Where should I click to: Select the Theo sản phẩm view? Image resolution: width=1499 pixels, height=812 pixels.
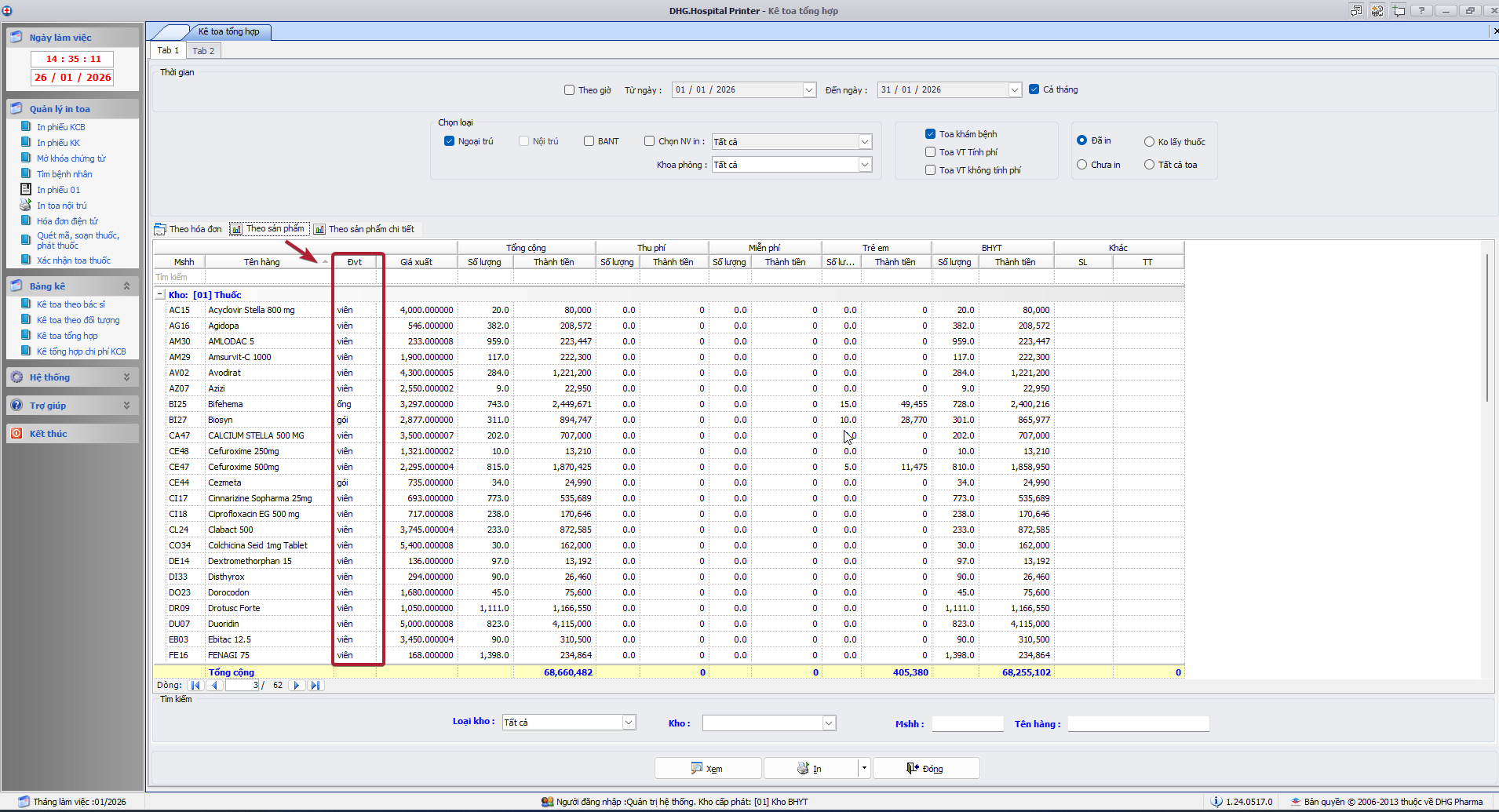click(268, 229)
